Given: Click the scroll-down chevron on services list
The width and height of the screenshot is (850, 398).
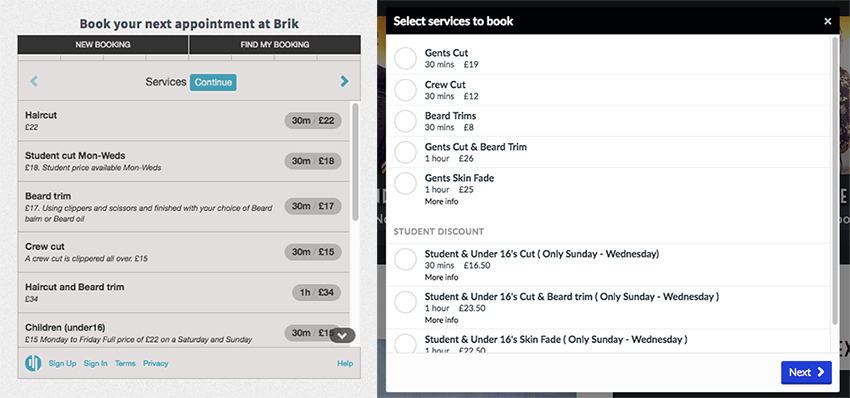Looking at the screenshot, I should click(342, 336).
